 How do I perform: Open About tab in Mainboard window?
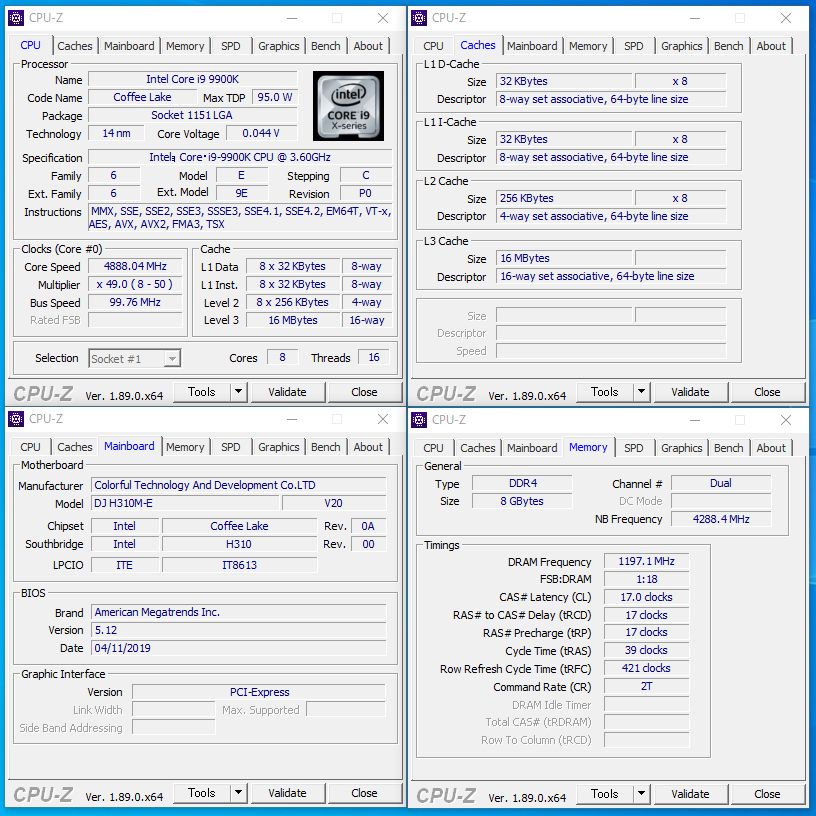click(368, 447)
